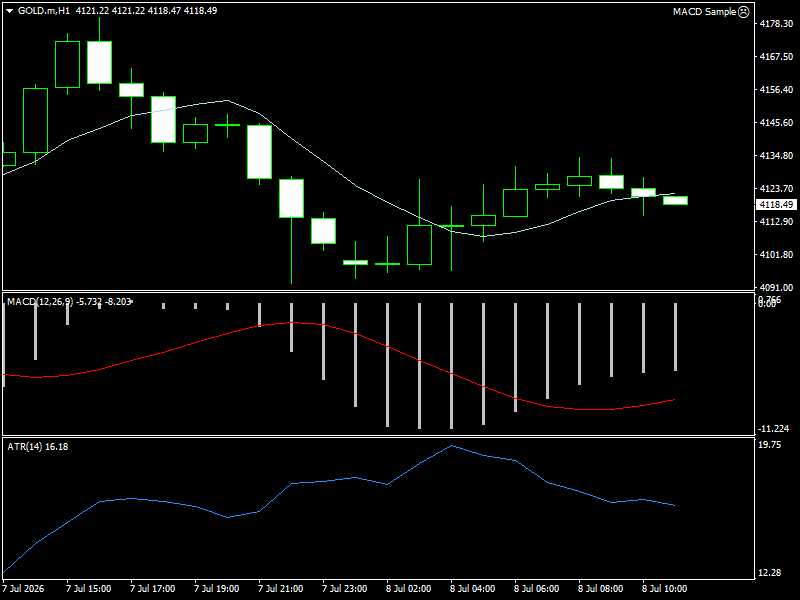The image size is (800, 600).
Task: Click the 8 Jul 02:00 time label
Action: click(409, 589)
